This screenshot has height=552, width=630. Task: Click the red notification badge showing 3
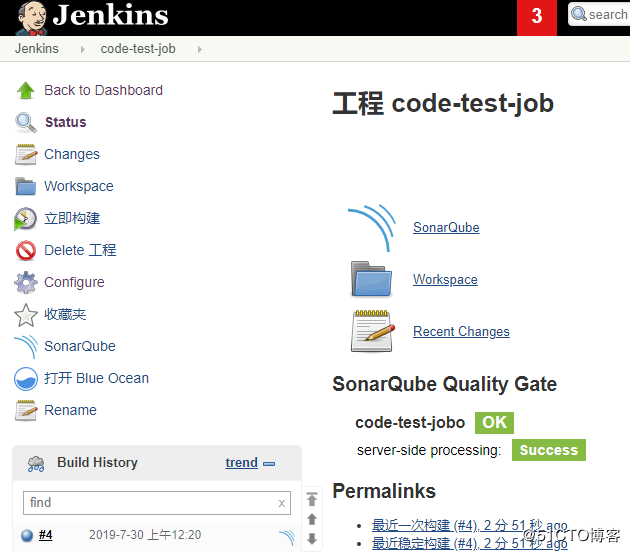coord(537,18)
